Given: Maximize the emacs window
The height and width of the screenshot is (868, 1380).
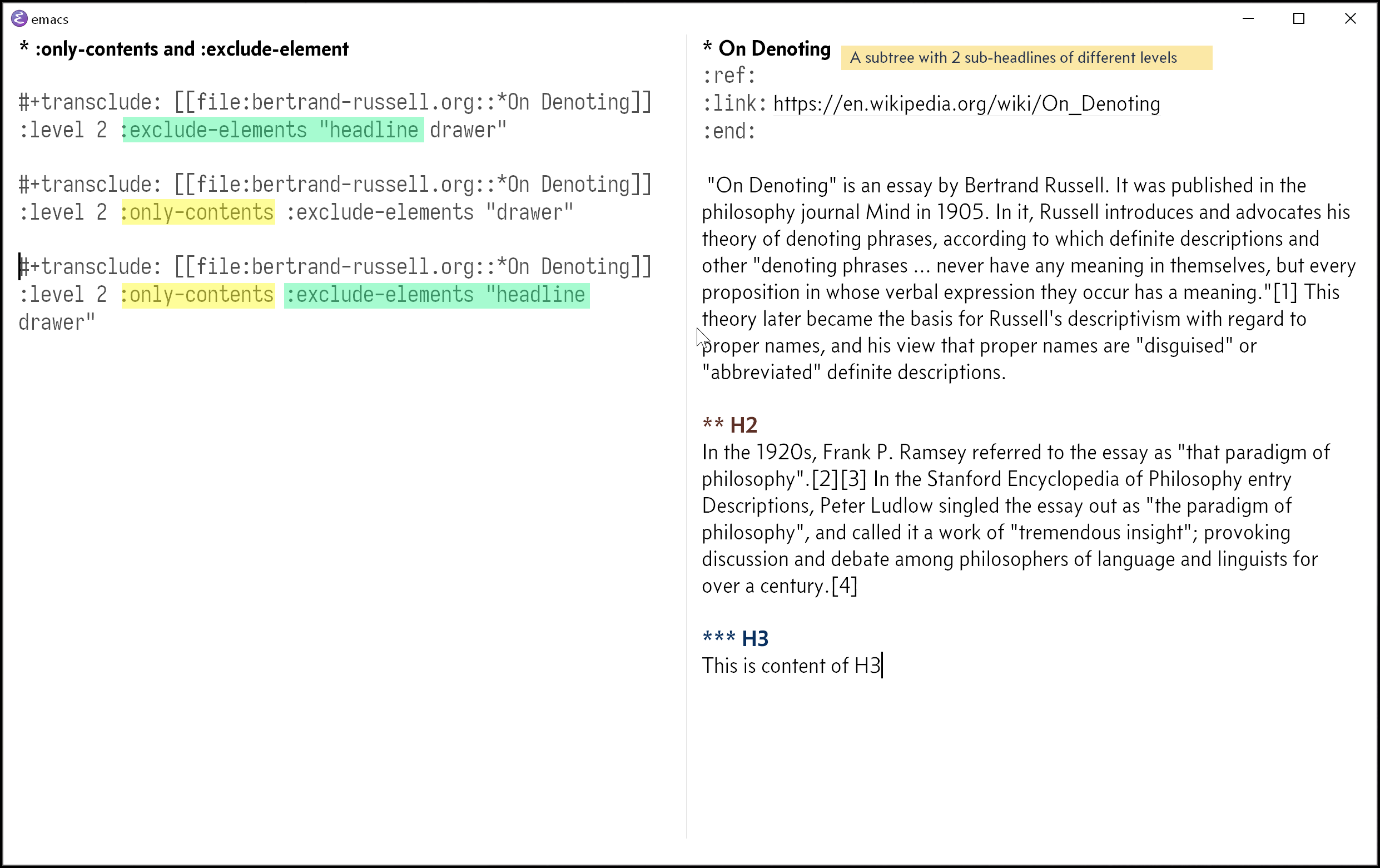Looking at the screenshot, I should point(1299,19).
